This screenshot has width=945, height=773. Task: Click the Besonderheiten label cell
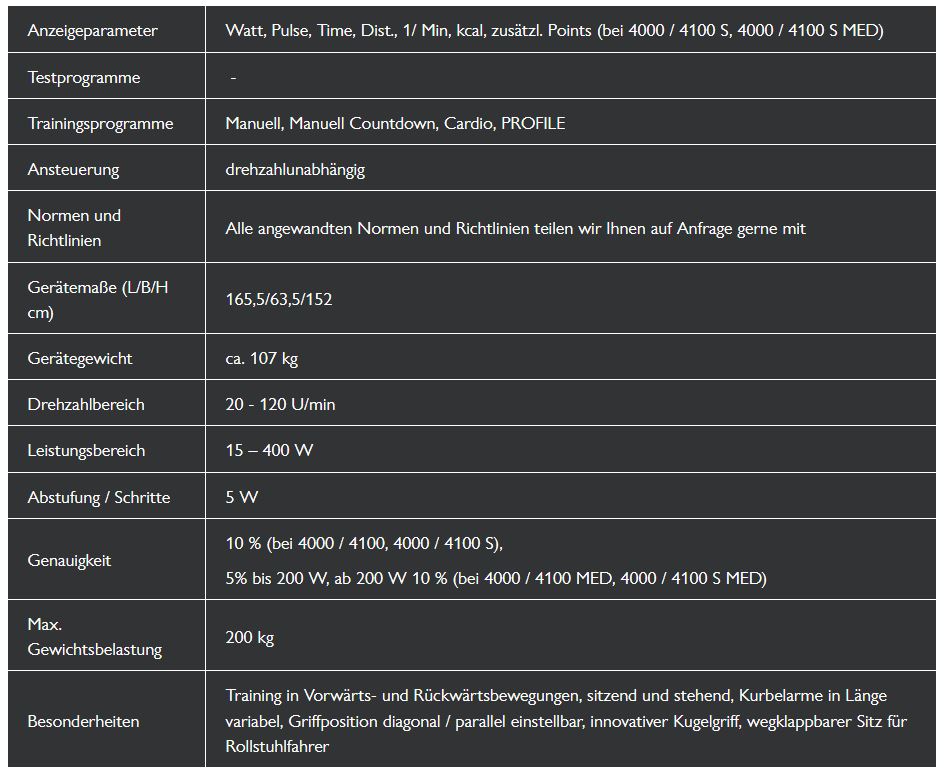[x=83, y=721]
